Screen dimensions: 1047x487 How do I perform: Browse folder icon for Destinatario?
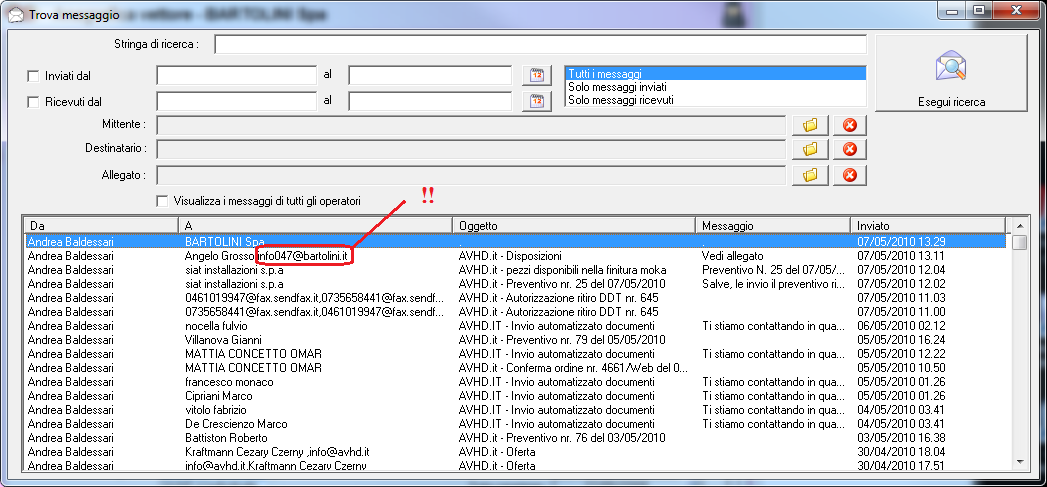tap(810, 148)
